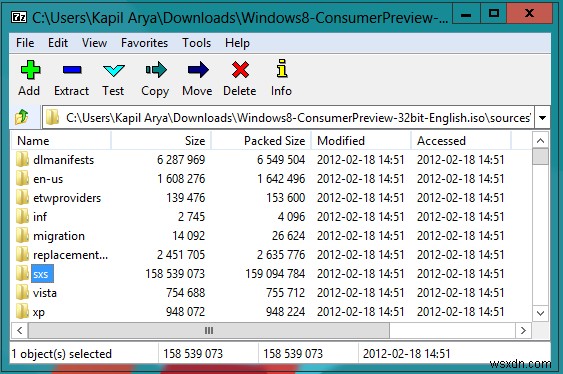
Task: Click the blue Extract minus icon
Action: pos(72,70)
